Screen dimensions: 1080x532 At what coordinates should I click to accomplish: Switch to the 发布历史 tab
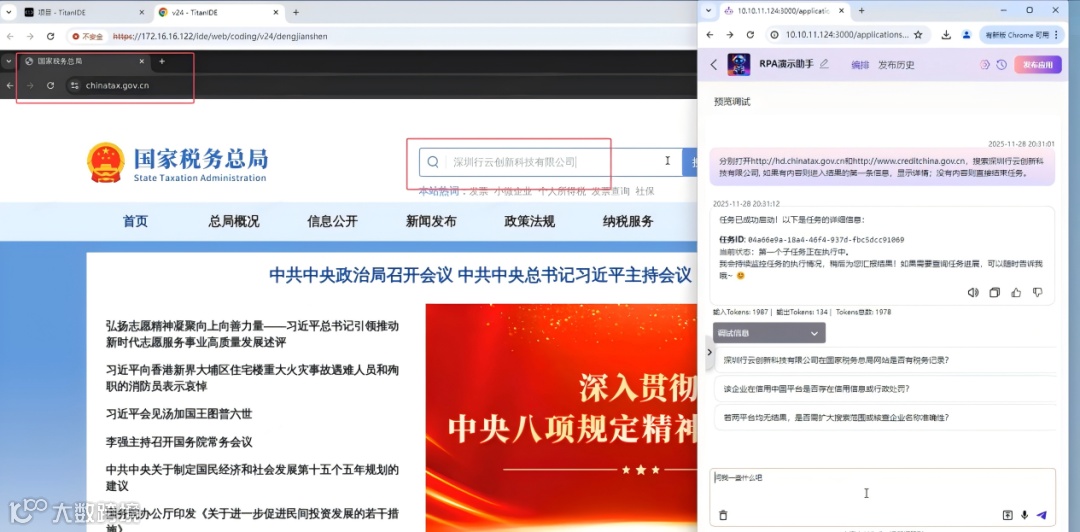(896, 65)
